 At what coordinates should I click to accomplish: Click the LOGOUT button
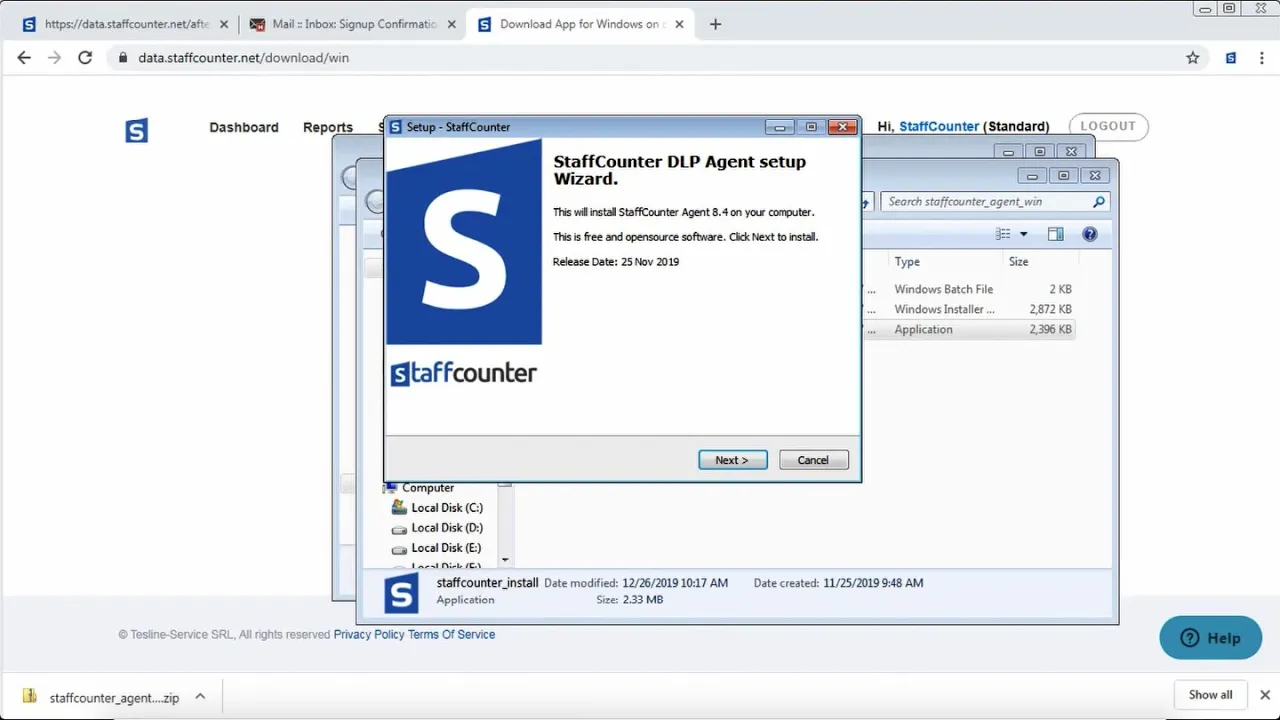tap(1108, 126)
